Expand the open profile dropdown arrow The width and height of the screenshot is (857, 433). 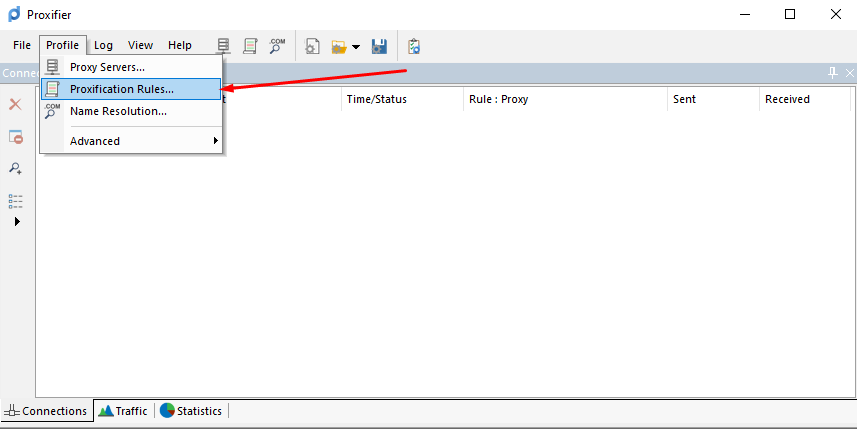click(x=356, y=47)
